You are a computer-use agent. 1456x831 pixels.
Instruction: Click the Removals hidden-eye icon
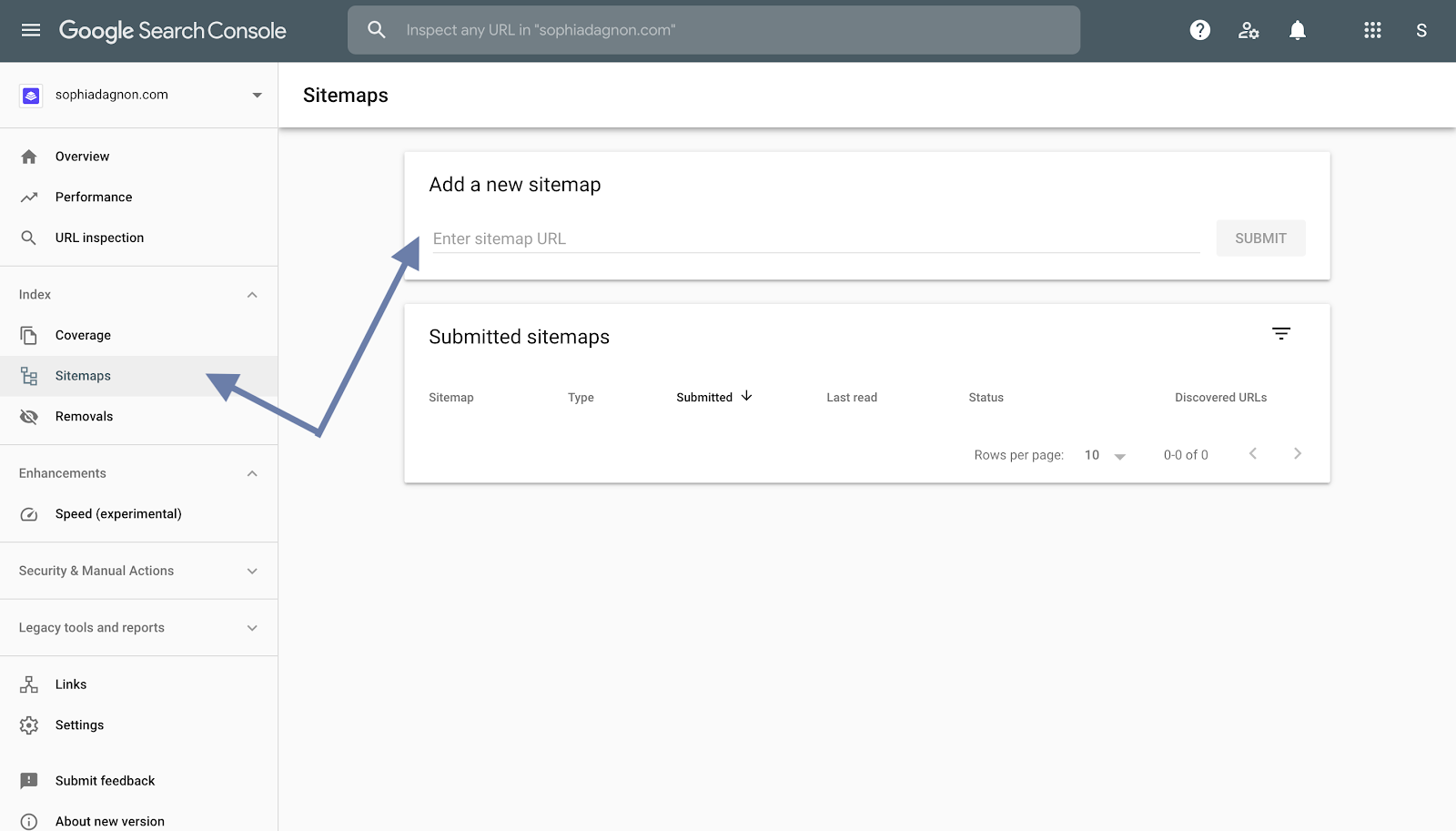29,417
